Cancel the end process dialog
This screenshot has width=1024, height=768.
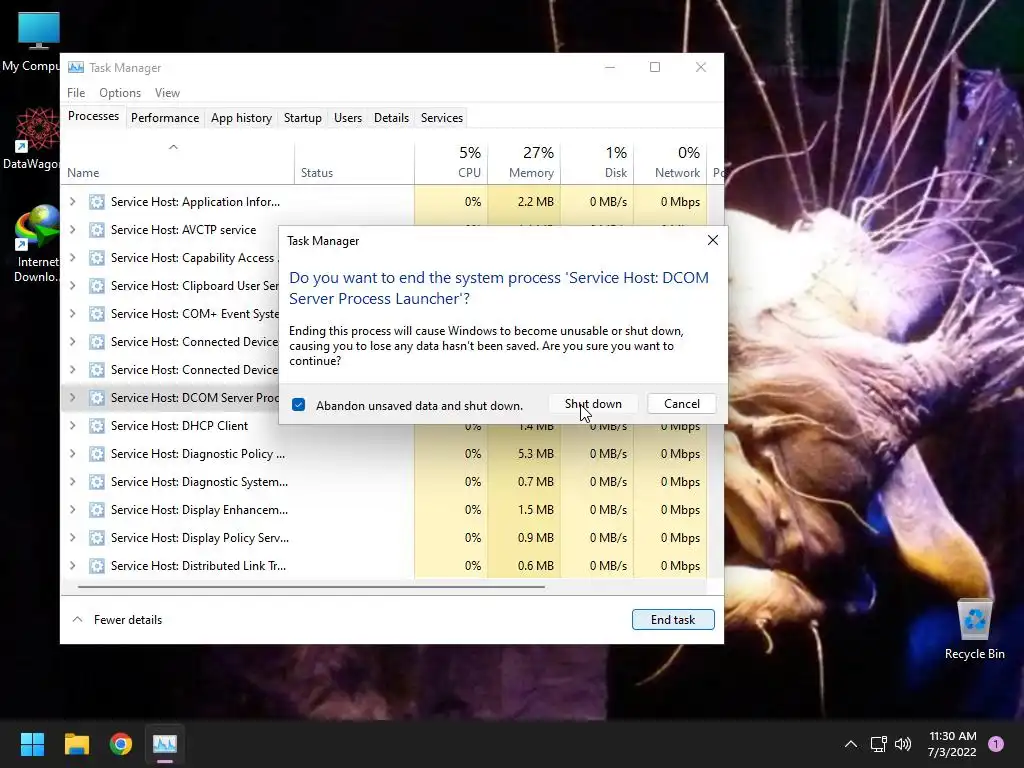click(x=681, y=404)
